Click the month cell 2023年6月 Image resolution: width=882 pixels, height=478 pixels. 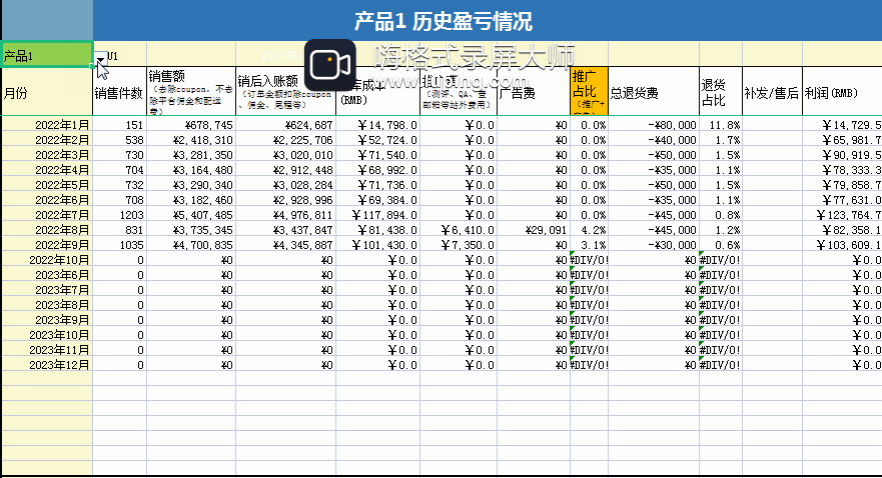47,275
